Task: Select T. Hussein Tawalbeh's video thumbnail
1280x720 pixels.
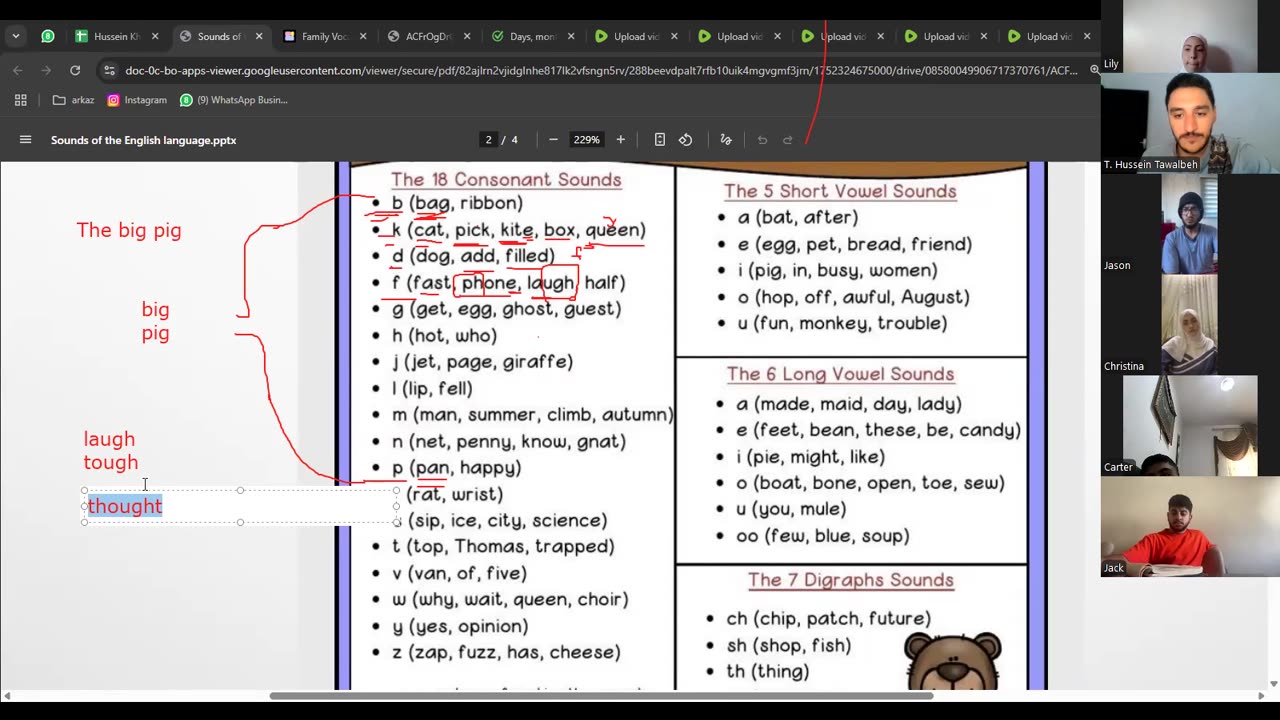Action: click(1190, 123)
